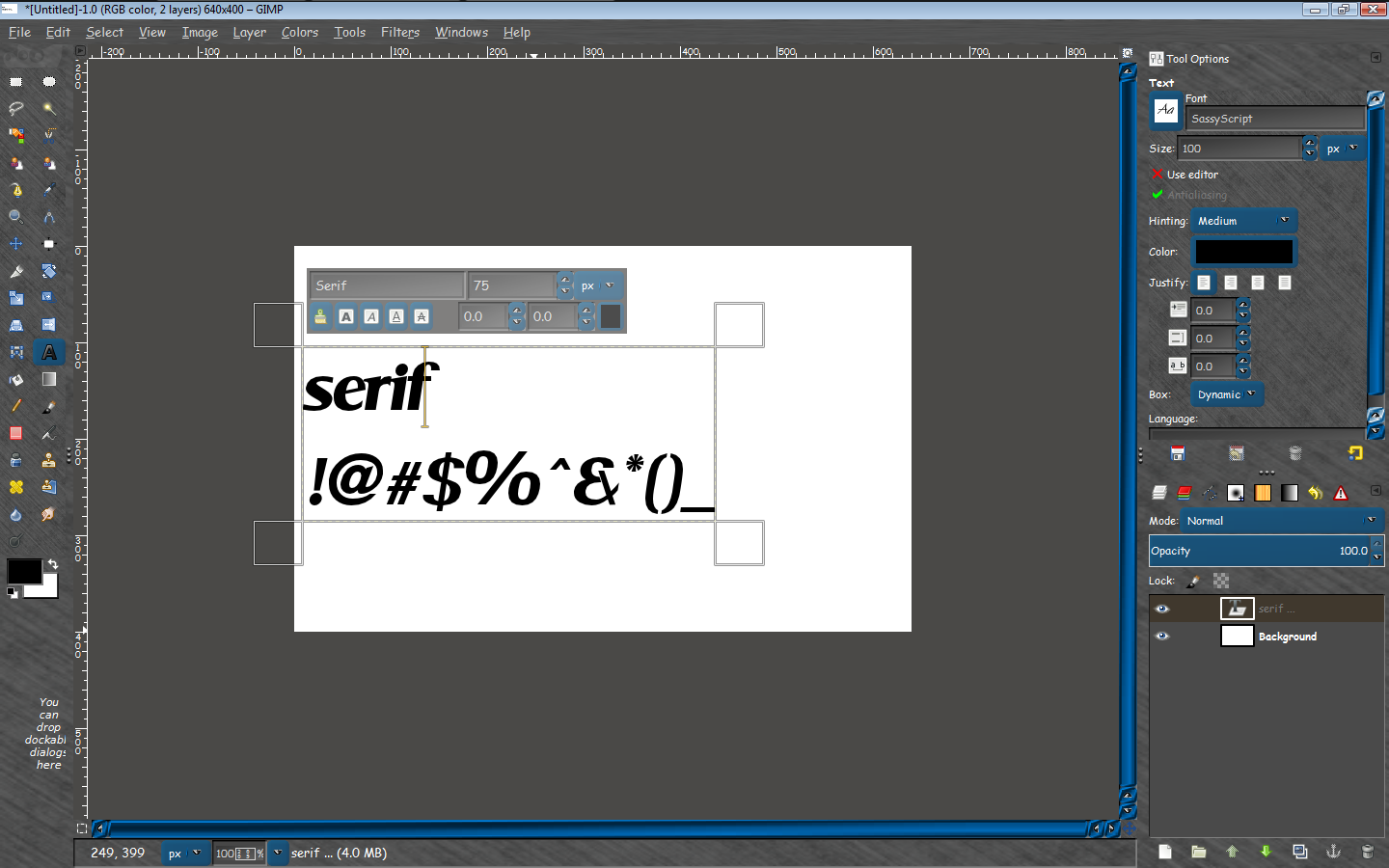Expand the layer Mode Normal dropdown
This screenshot has width=1389, height=868.
1282,521
